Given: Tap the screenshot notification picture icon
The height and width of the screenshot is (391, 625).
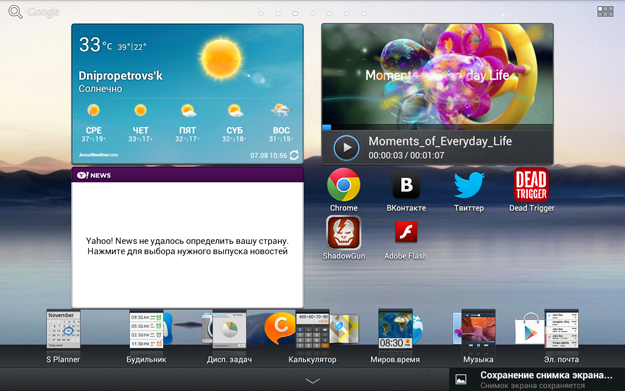Looking at the screenshot, I should click(461, 379).
